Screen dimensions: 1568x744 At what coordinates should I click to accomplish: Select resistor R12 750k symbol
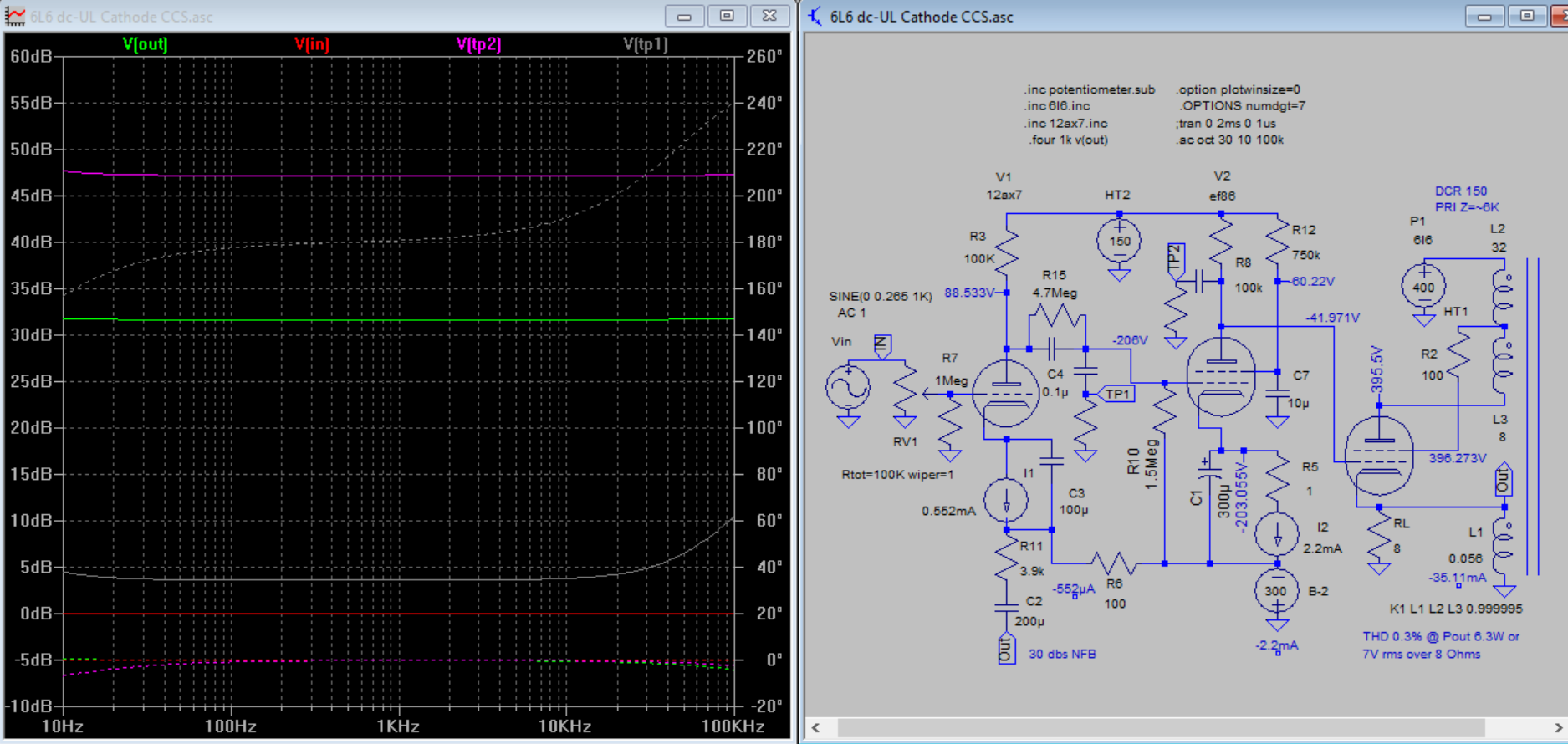pos(1277,242)
